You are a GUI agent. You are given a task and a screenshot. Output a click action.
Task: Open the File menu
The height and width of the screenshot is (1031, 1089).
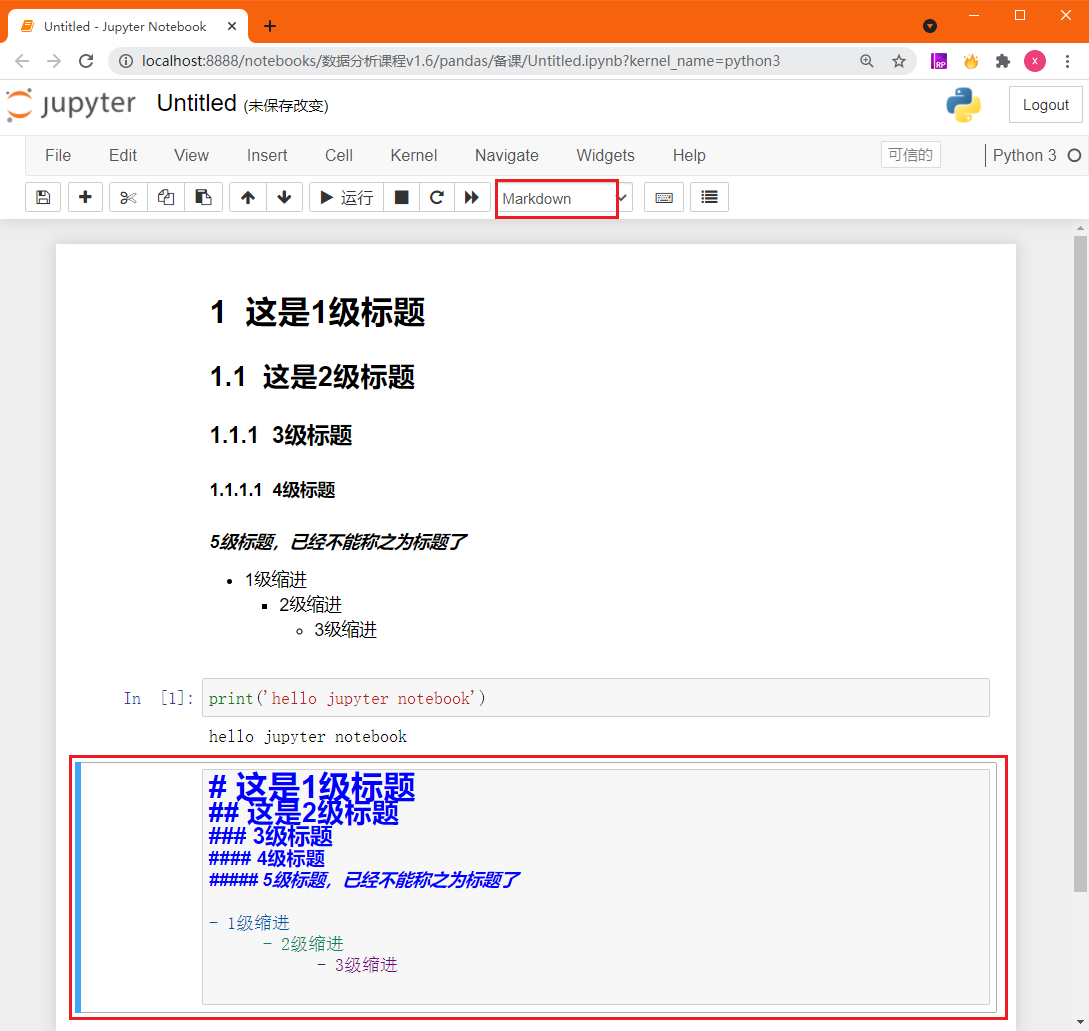click(x=58, y=156)
